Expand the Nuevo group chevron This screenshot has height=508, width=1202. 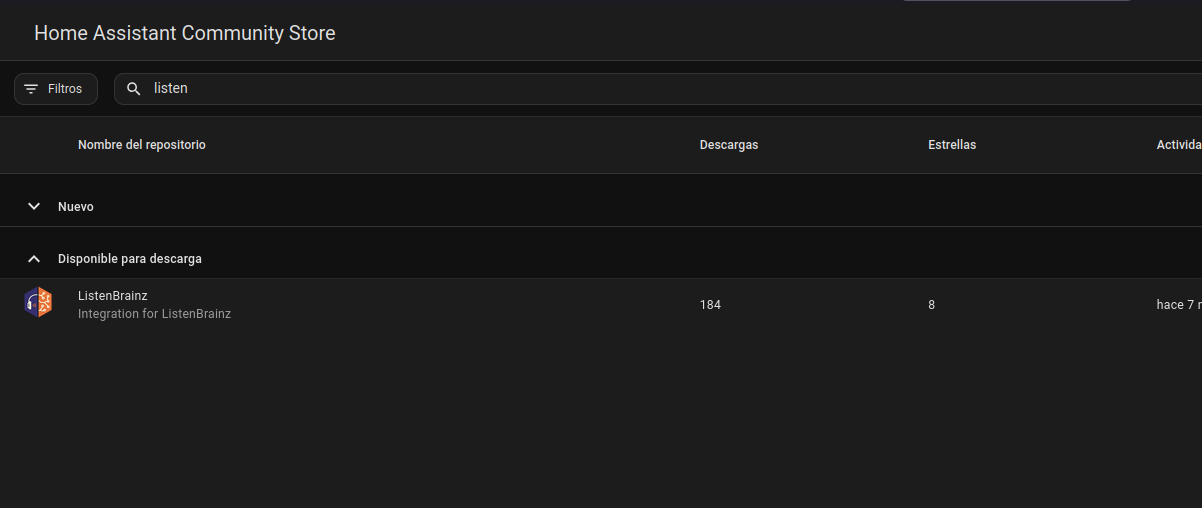pos(34,206)
